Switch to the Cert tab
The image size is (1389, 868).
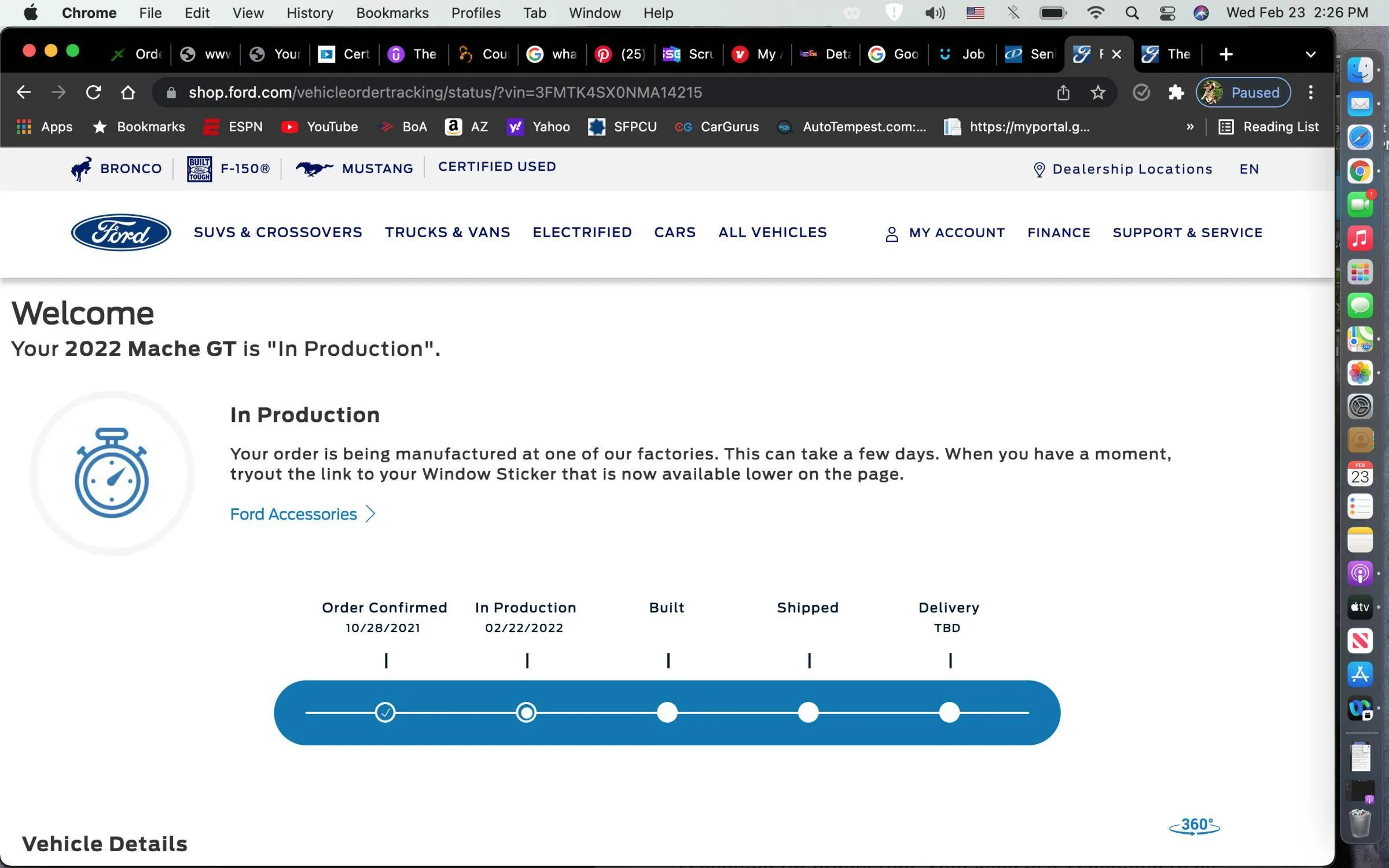click(344, 54)
